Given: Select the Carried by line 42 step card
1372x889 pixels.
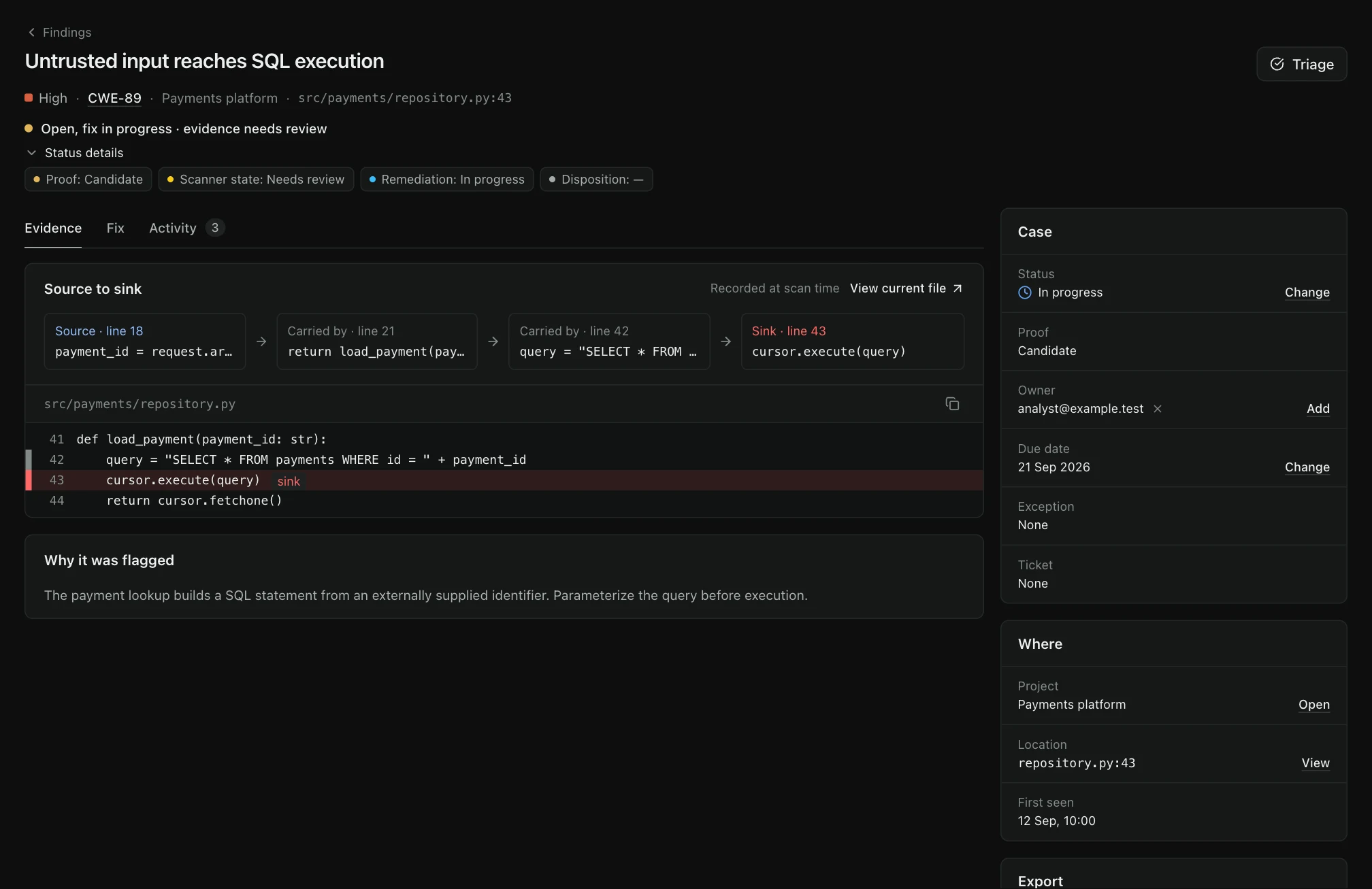Looking at the screenshot, I should point(609,341).
